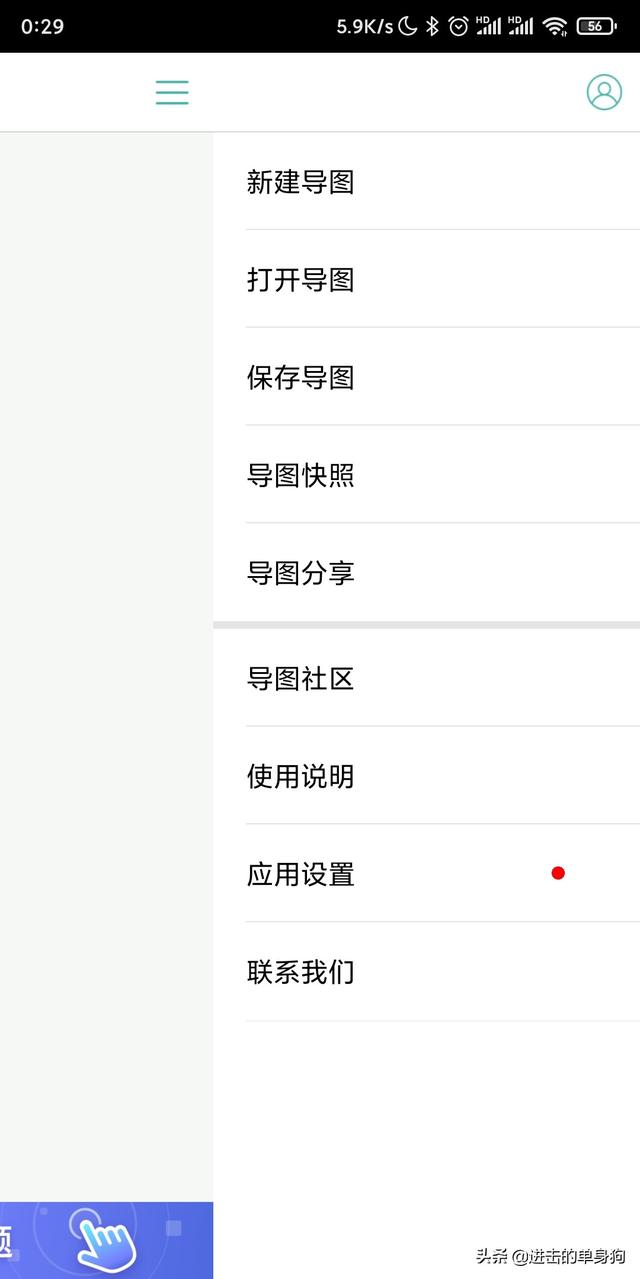Tap the Bluetooth icon in status bar
The width and height of the screenshot is (640, 1279).
[432, 26]
